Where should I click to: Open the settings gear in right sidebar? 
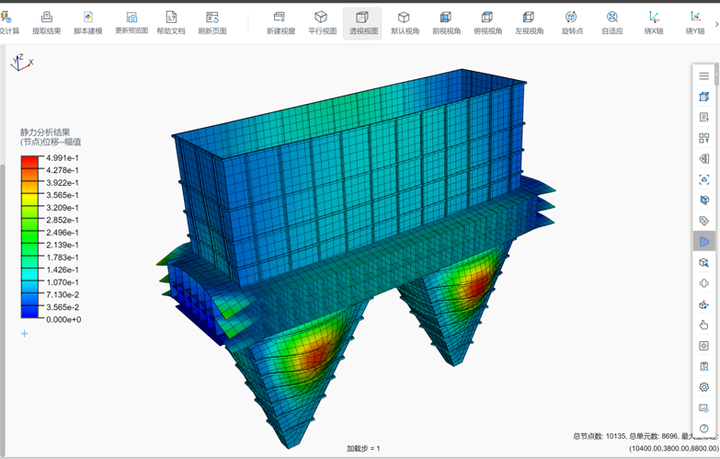tap(704, 387)
